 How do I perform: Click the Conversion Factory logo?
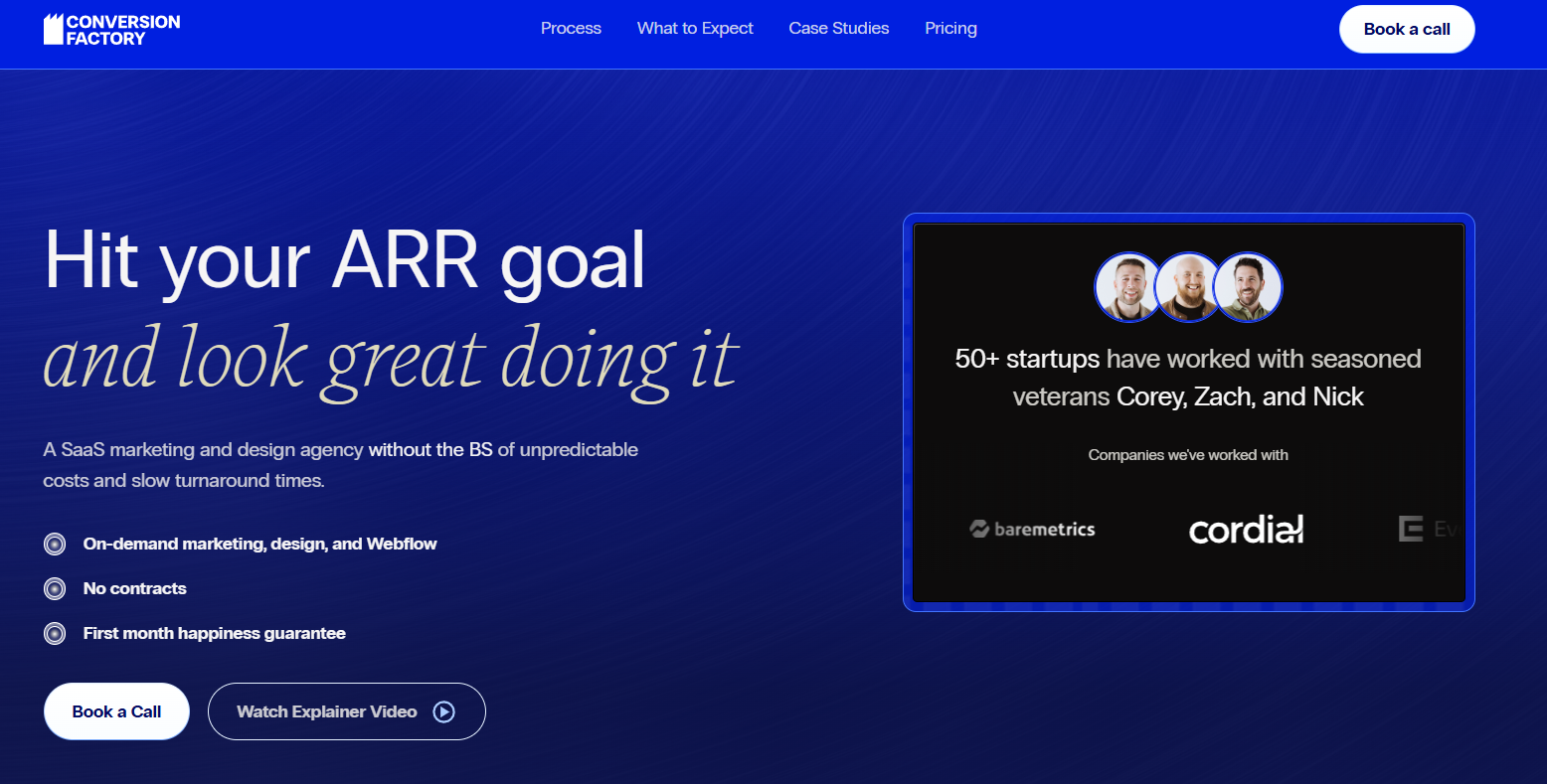111,30
